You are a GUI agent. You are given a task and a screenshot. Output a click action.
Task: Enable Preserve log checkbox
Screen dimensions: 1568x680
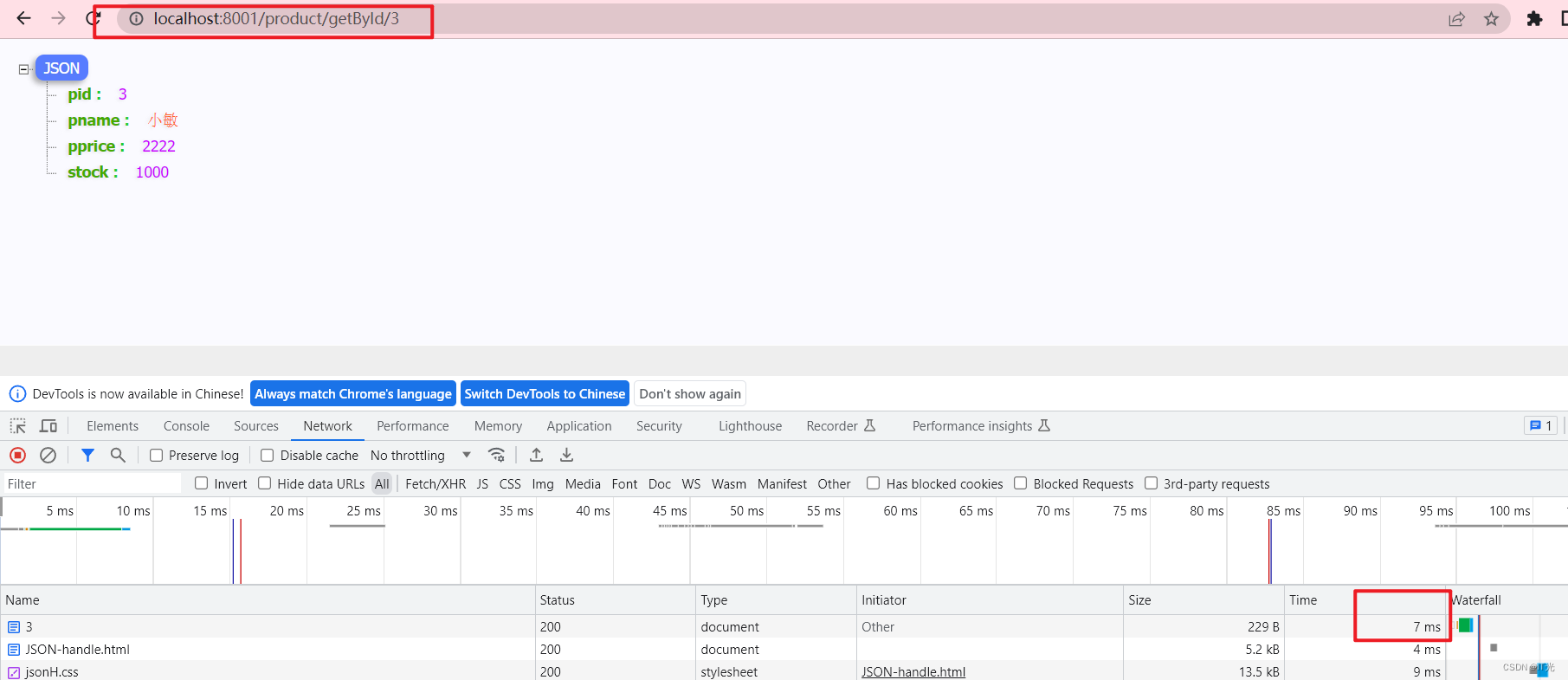[x=157, y=456]
